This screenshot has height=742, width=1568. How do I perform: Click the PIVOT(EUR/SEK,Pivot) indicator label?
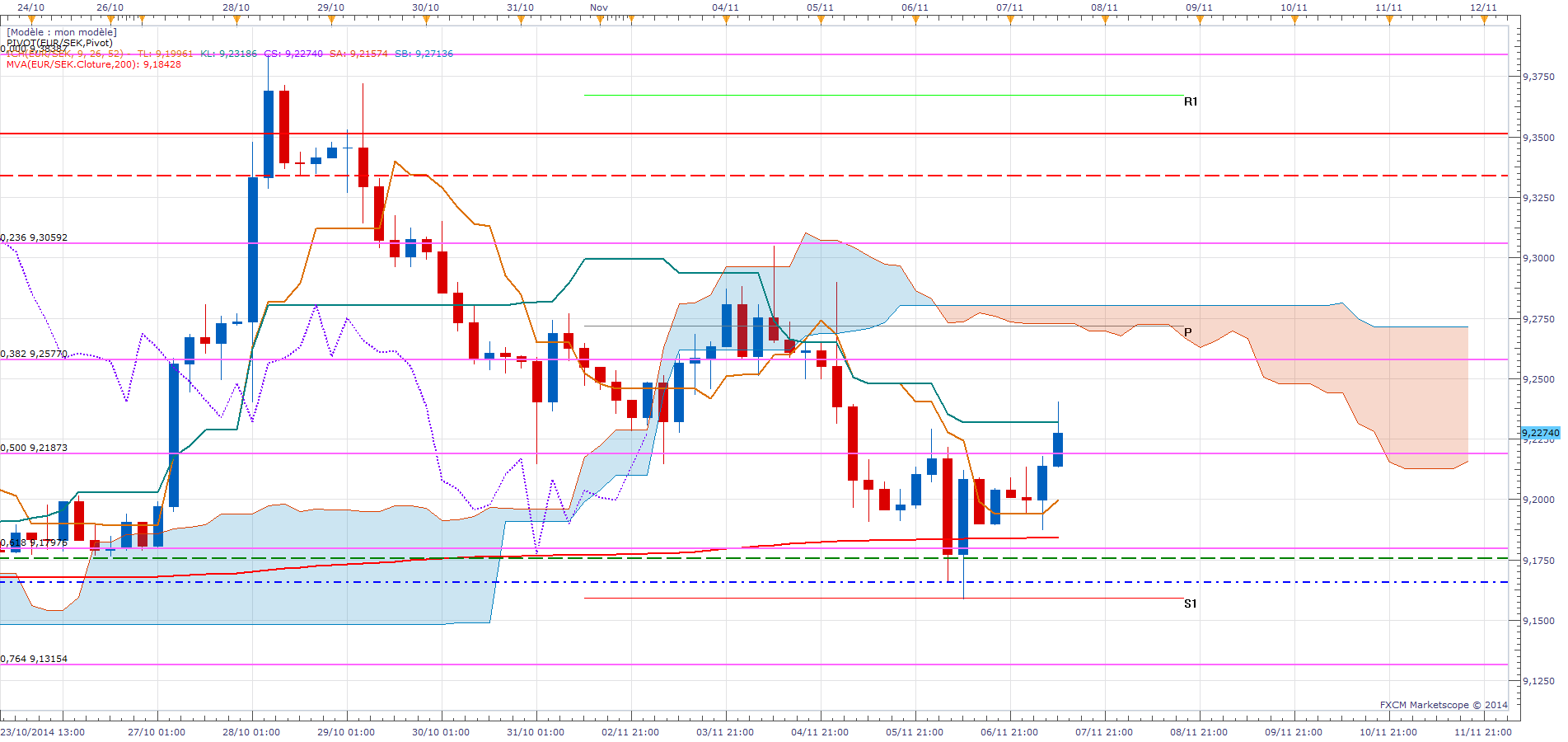click(x=59, y=43)
